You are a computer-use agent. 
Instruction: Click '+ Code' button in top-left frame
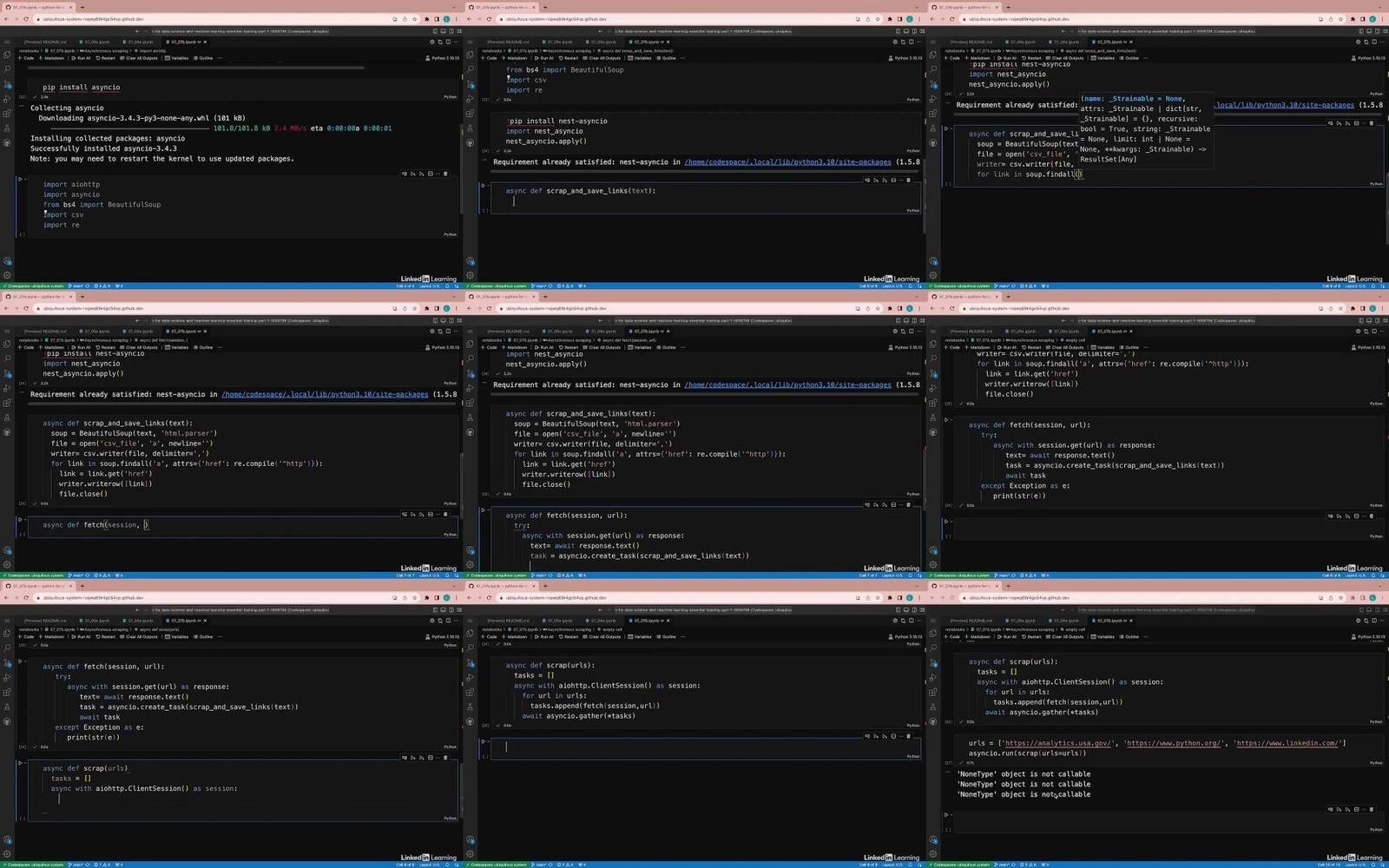[x=27, y=58]
